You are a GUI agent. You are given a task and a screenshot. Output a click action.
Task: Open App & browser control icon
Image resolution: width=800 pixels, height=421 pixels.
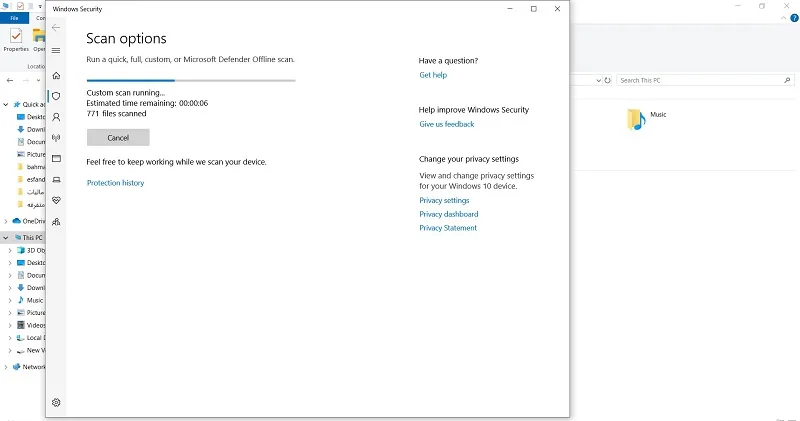click(56, 159)
